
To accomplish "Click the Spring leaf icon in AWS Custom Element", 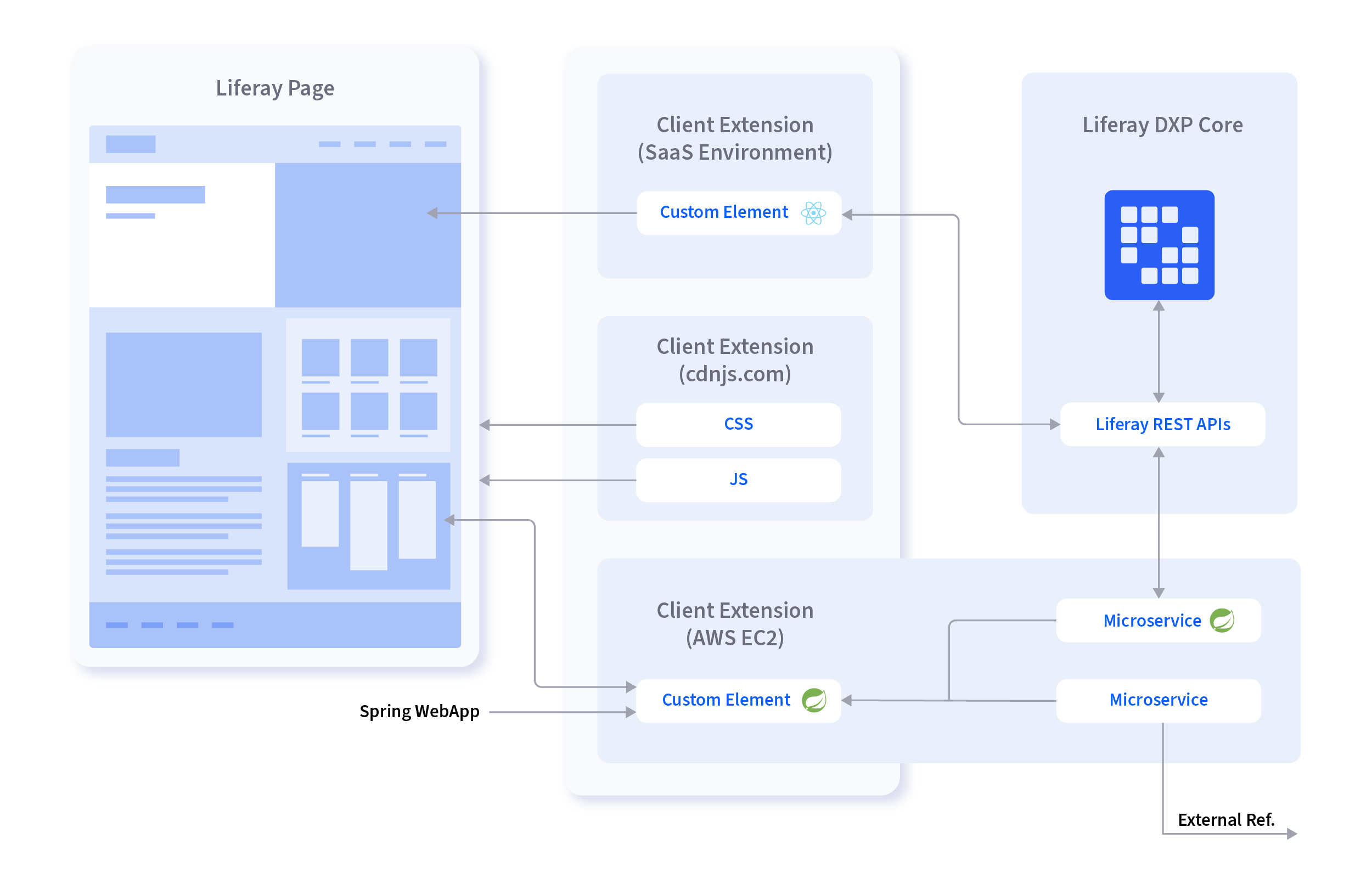I will click(x=814, y=700).
